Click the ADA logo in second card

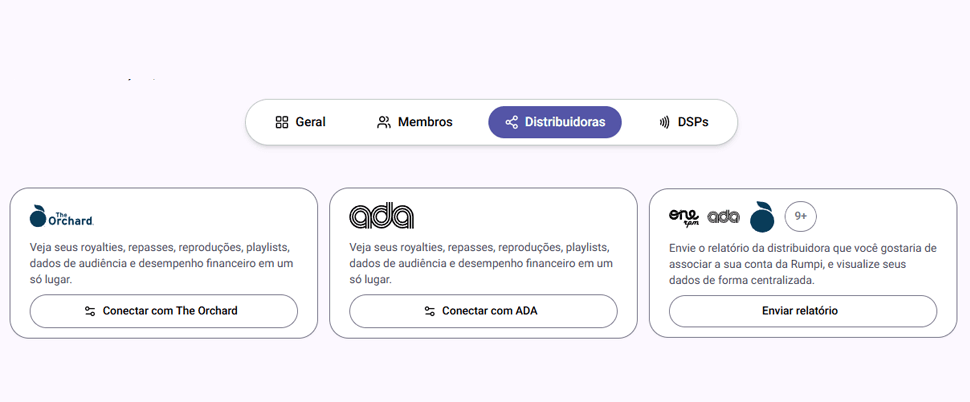(x=381, y=215)
